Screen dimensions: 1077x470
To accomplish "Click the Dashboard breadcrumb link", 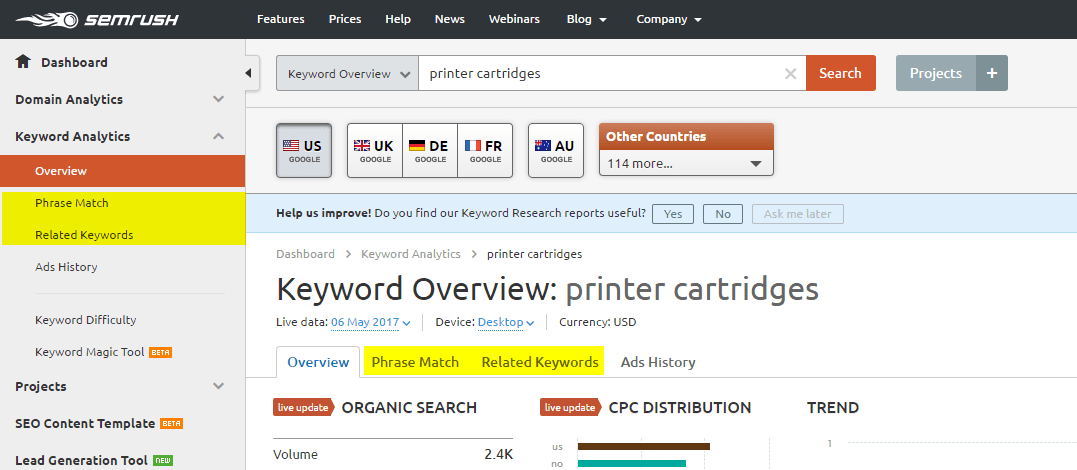I will click(x=305, y=254).
